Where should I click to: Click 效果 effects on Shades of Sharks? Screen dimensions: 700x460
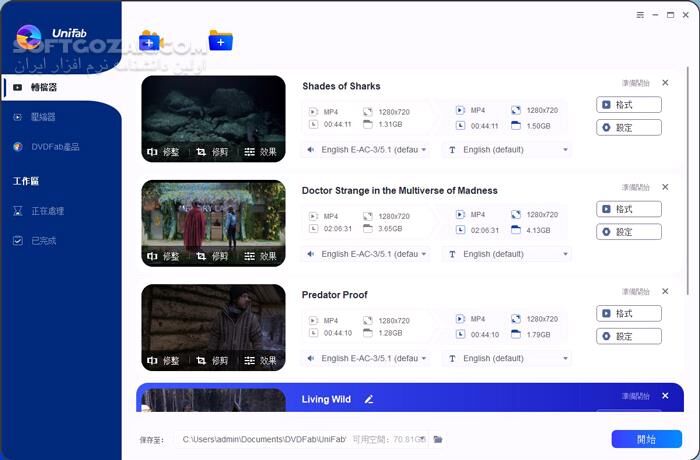click(x=260, y=152)
